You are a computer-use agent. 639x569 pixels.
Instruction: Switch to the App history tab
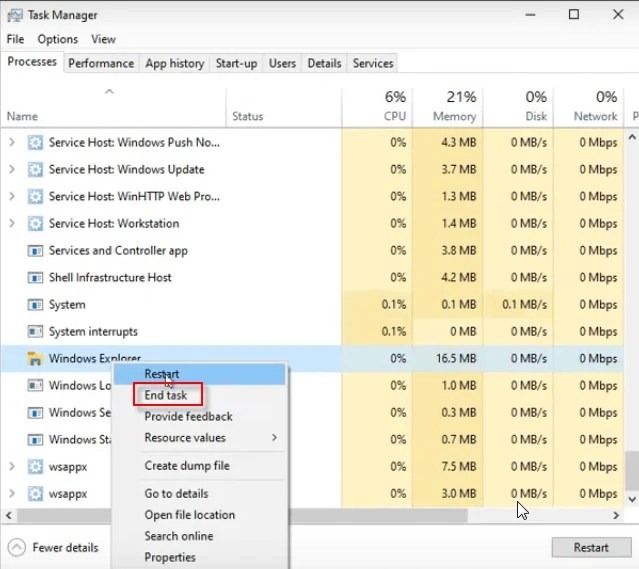click(174, 63)
